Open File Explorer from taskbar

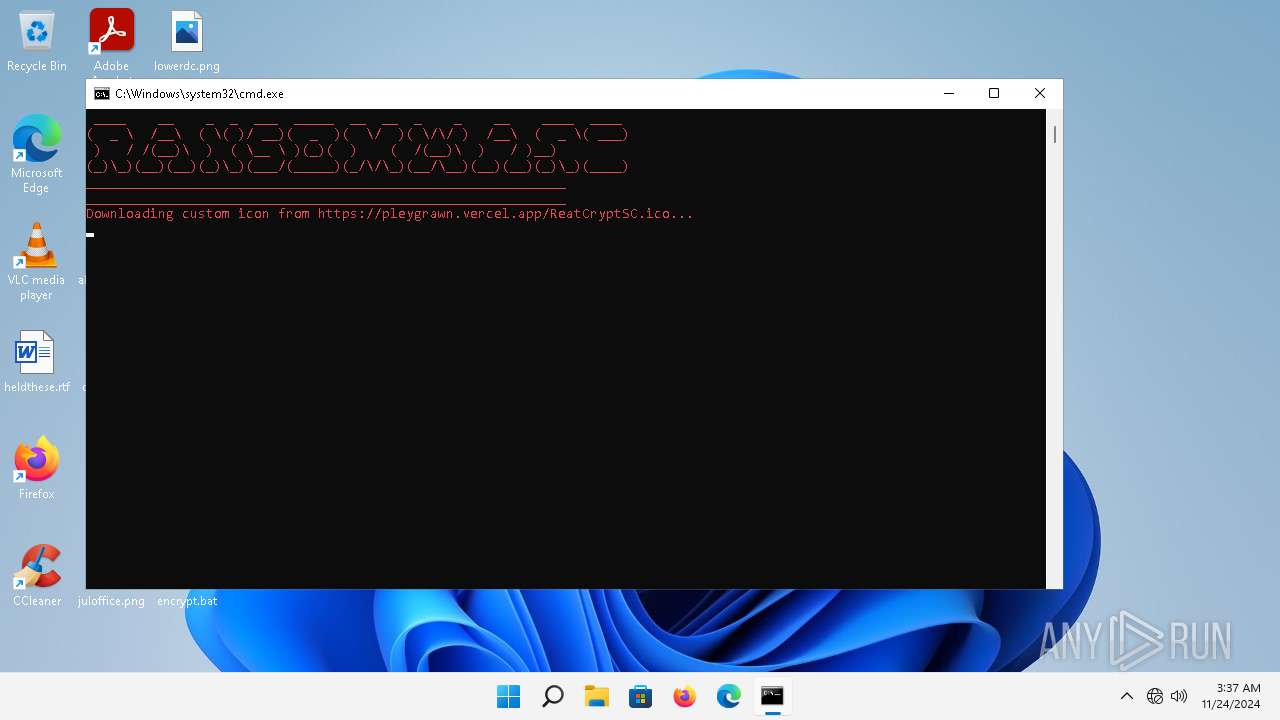click(x=597, y=696)
